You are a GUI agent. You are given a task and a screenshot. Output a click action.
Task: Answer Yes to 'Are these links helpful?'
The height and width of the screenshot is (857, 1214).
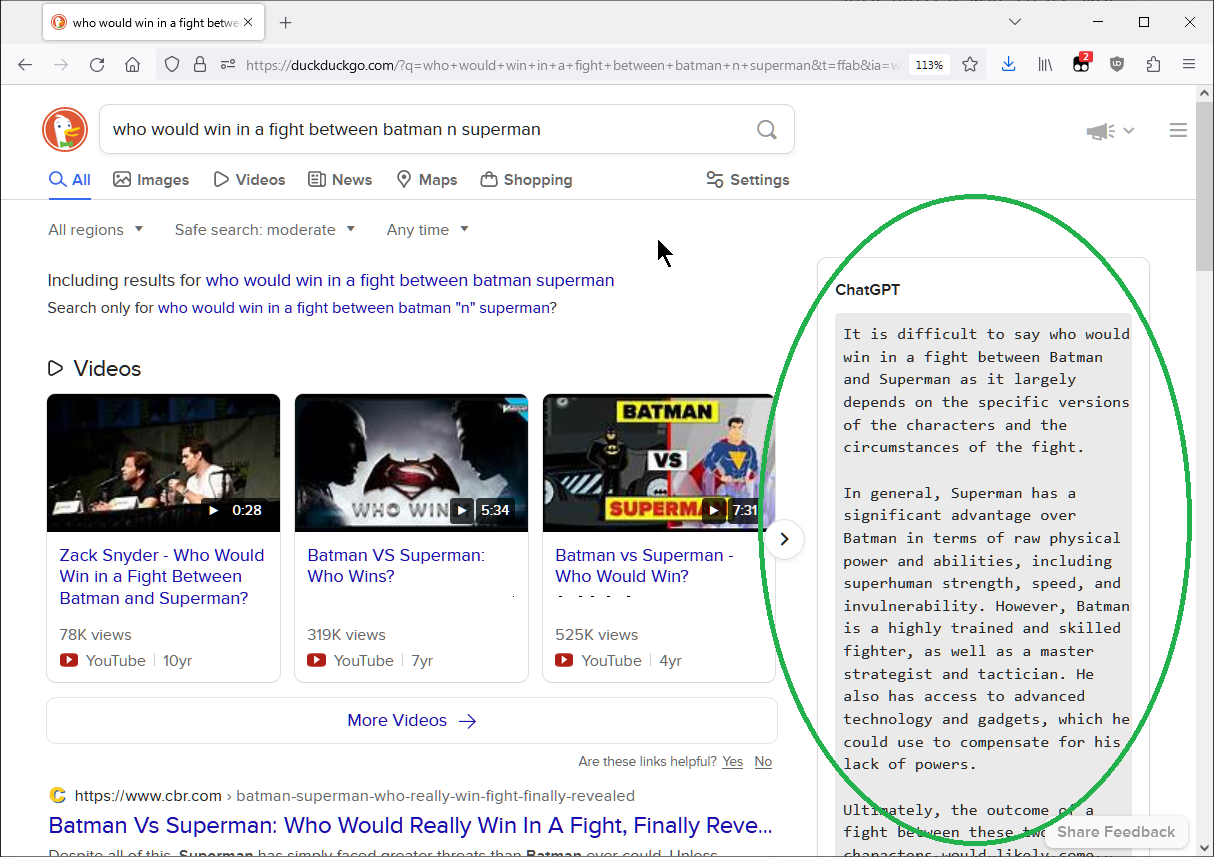[x=733, y=762]
